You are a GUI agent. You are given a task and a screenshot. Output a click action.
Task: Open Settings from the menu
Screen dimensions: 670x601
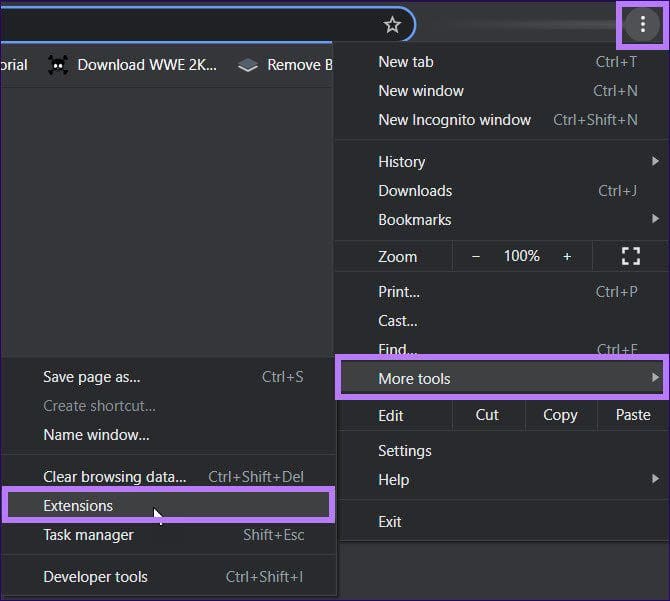502,451
